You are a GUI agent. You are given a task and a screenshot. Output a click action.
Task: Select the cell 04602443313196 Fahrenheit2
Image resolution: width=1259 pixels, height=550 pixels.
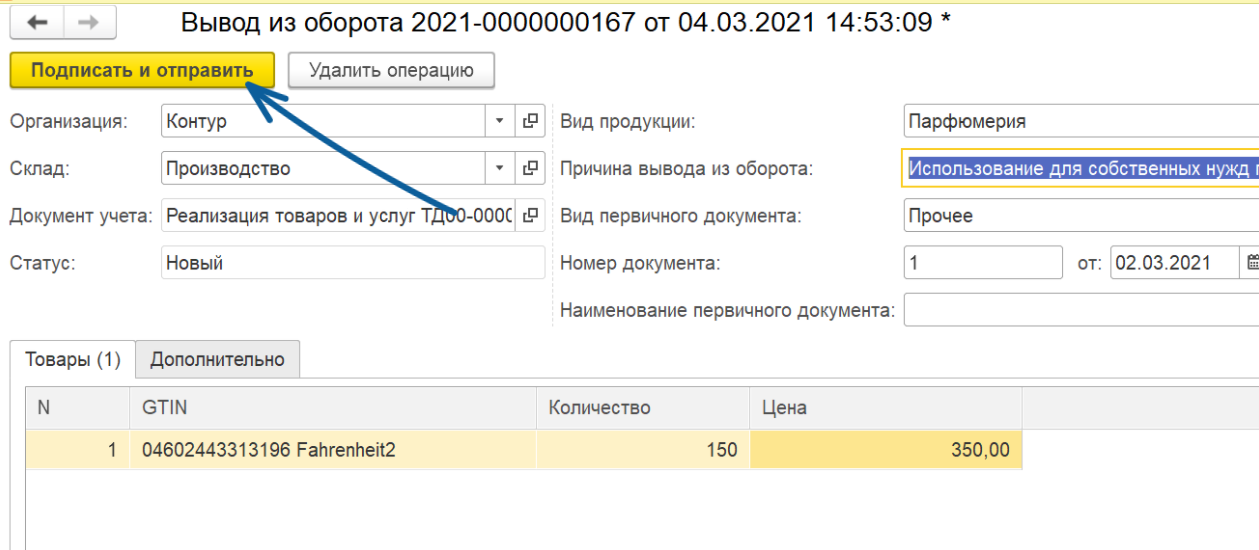click(333, 450)
